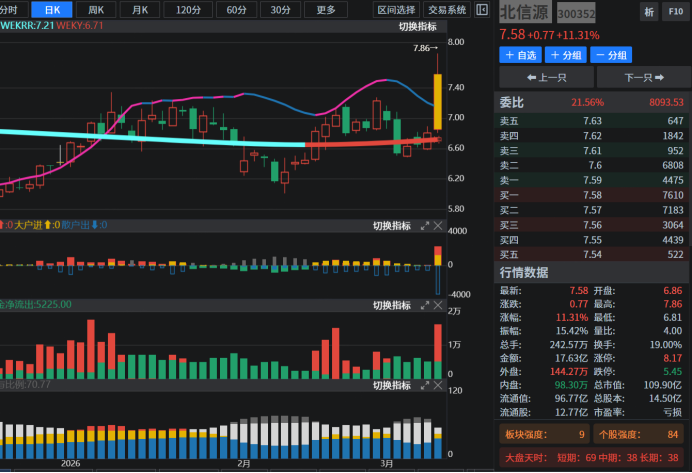The width and height of the screenshot is (692, 473).
Task: Close the 大户进 indicator panel
Action: (439, 226)
